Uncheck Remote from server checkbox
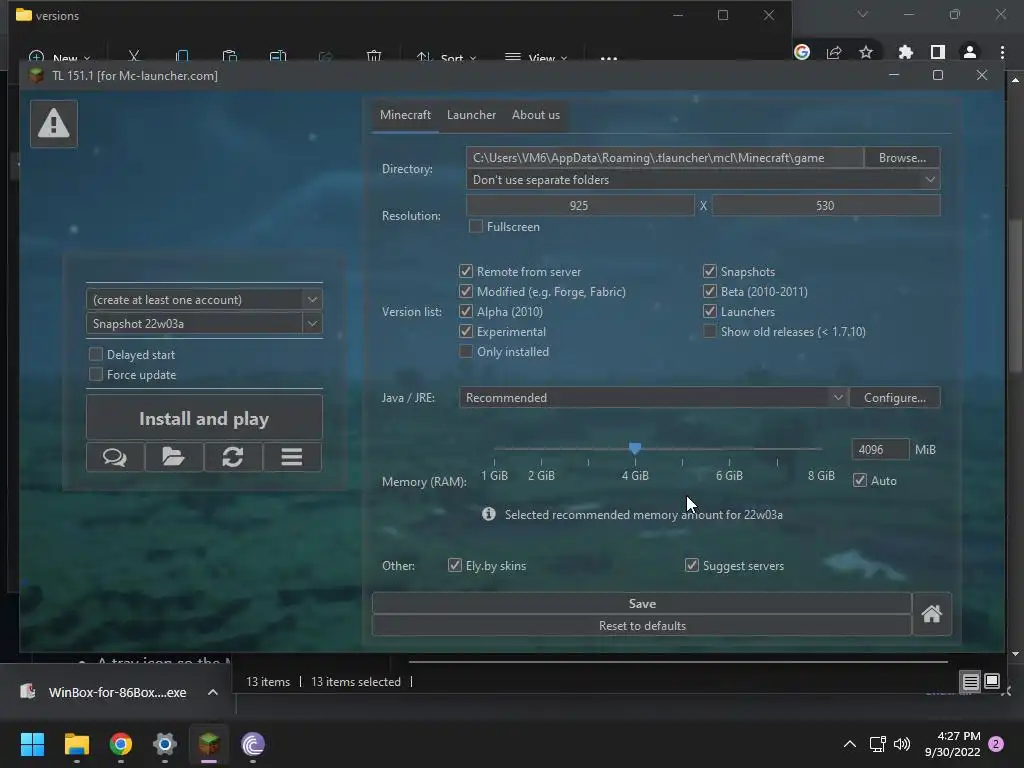The width and height of the screenshot is (1024, 768). 466,271
